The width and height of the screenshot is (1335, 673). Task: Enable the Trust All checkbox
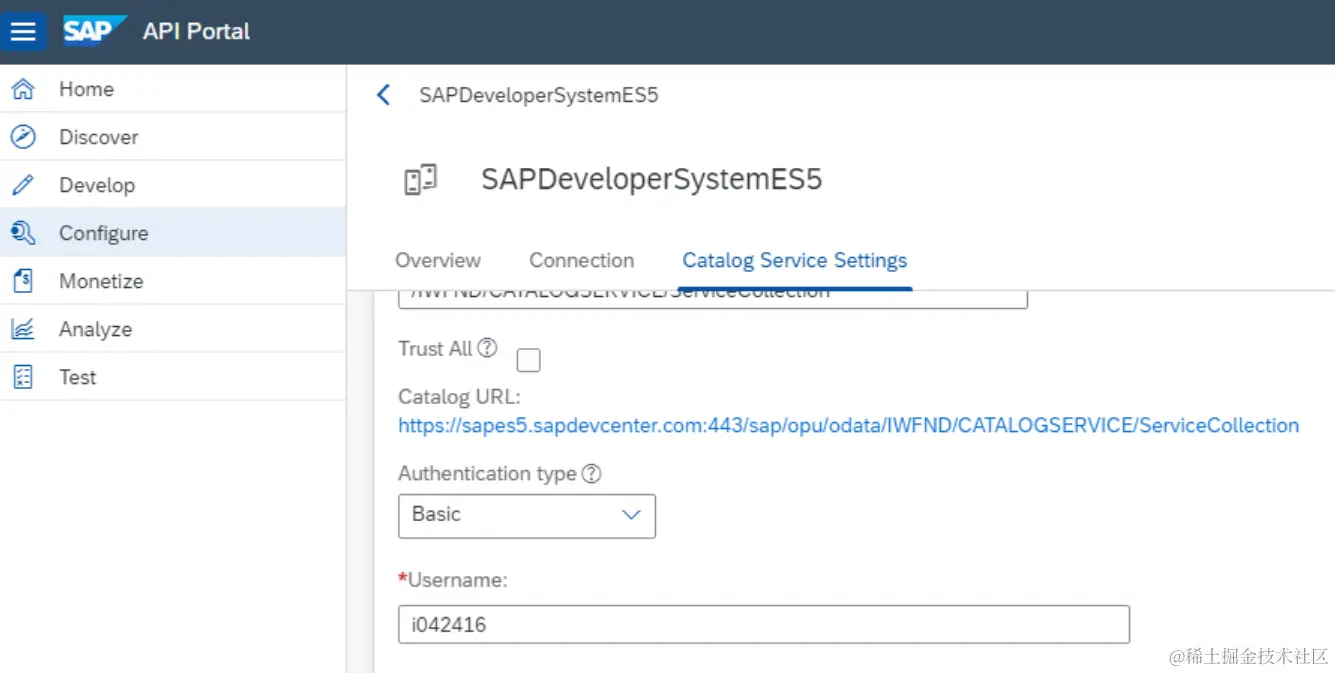(528, 360)
